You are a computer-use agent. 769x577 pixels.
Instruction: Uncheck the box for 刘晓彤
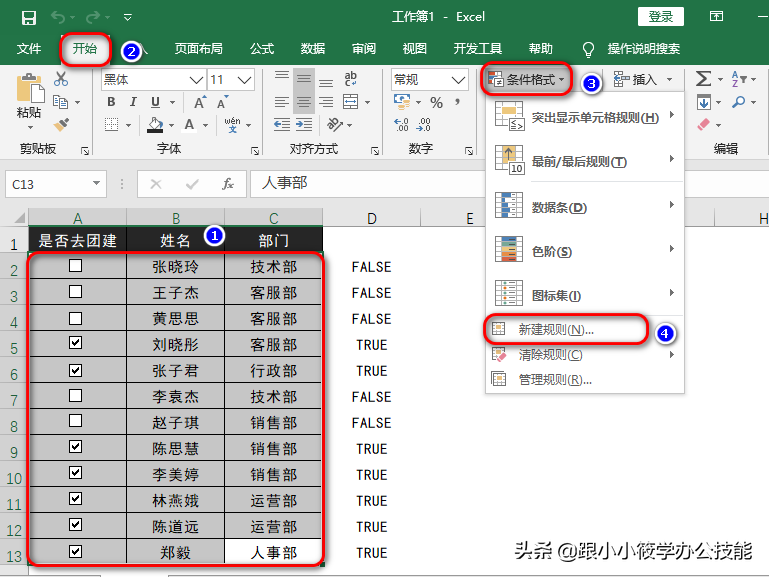(76, 343)
